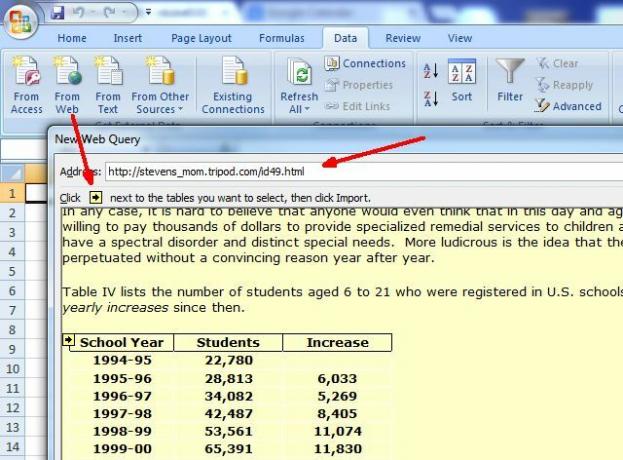
Task: Sort Z to A descending
Action: (431, 99)
